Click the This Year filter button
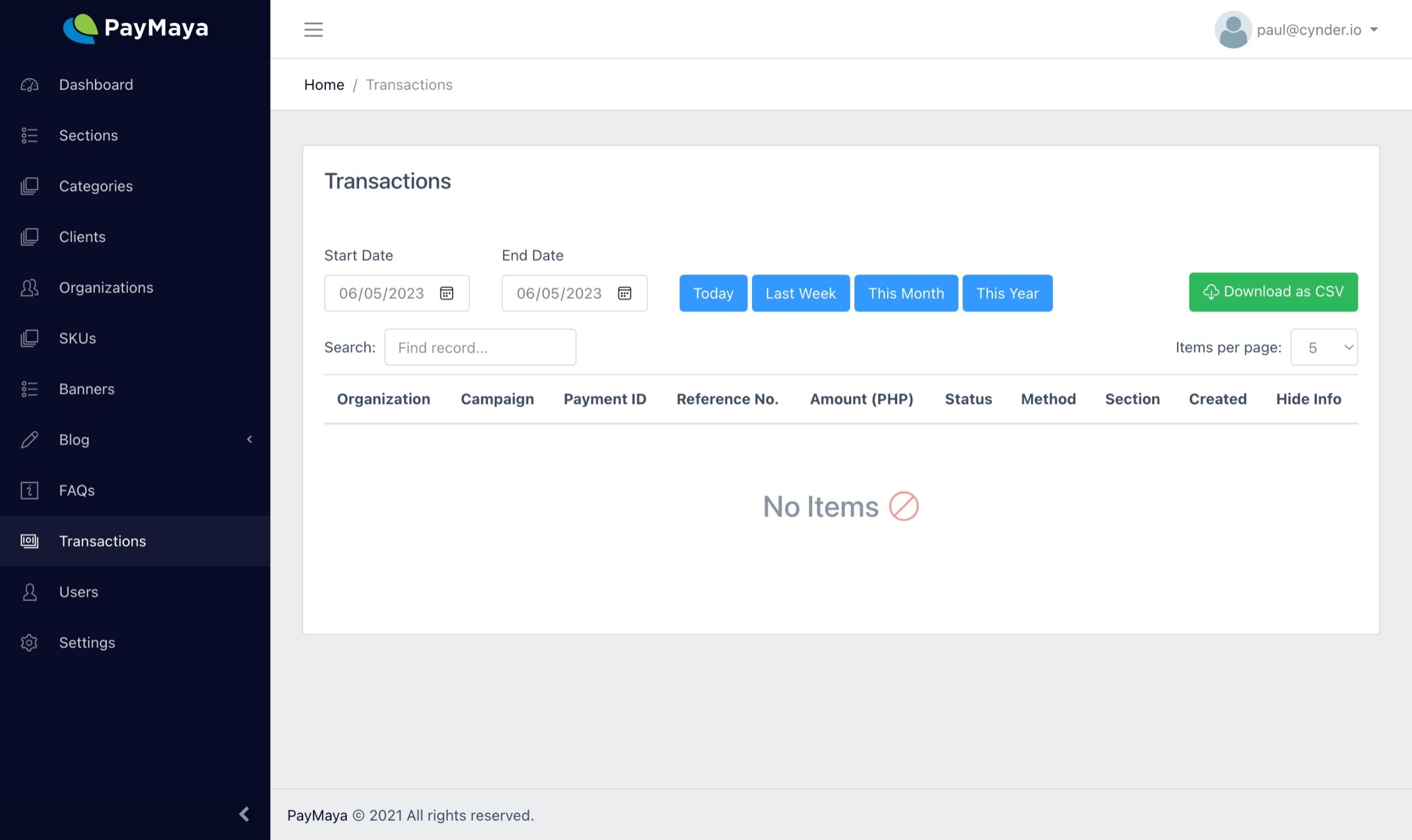Viewport: 1412px width, 840px height. point(1007,293)
